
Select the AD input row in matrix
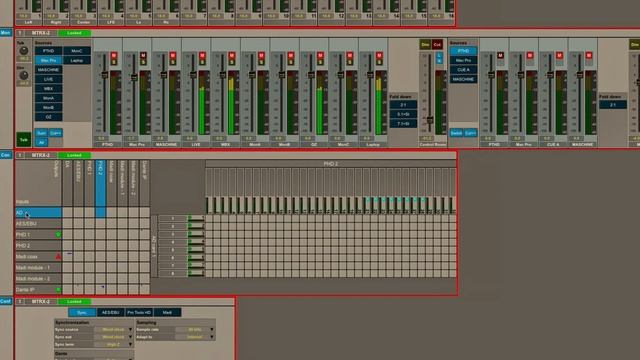[x=38, y=213]
